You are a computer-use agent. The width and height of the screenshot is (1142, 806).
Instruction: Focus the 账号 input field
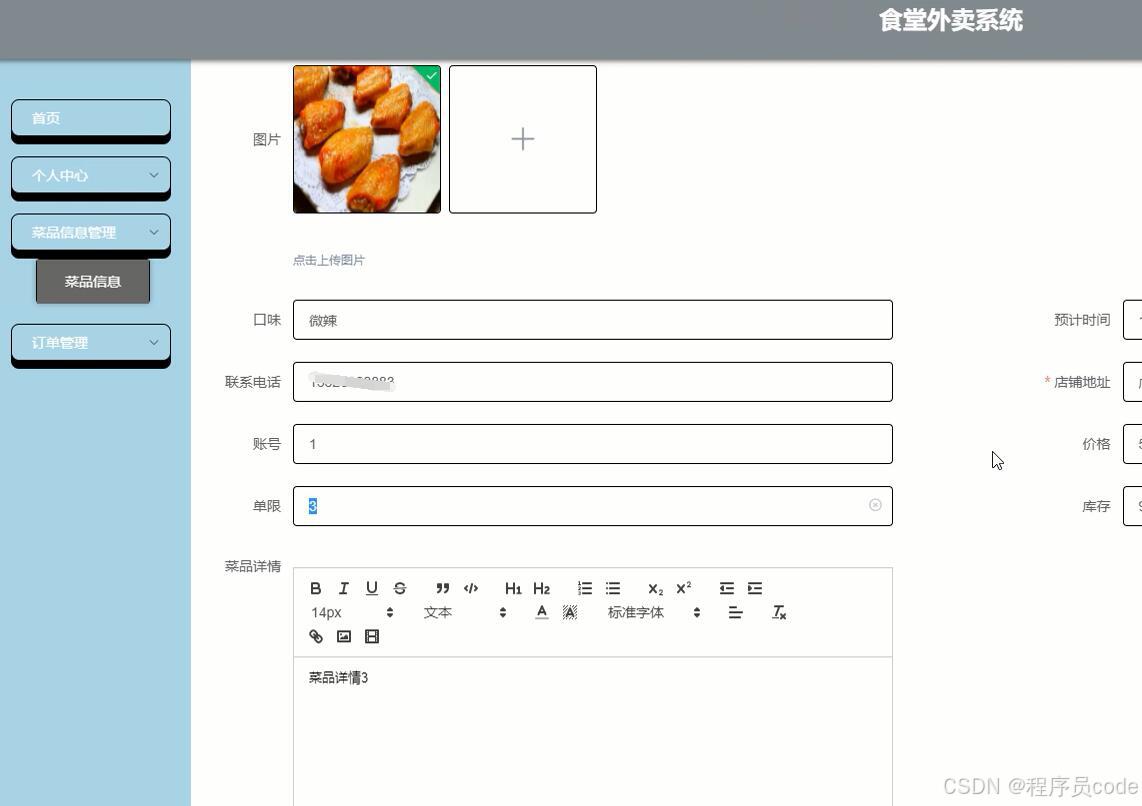click(593, 444)
